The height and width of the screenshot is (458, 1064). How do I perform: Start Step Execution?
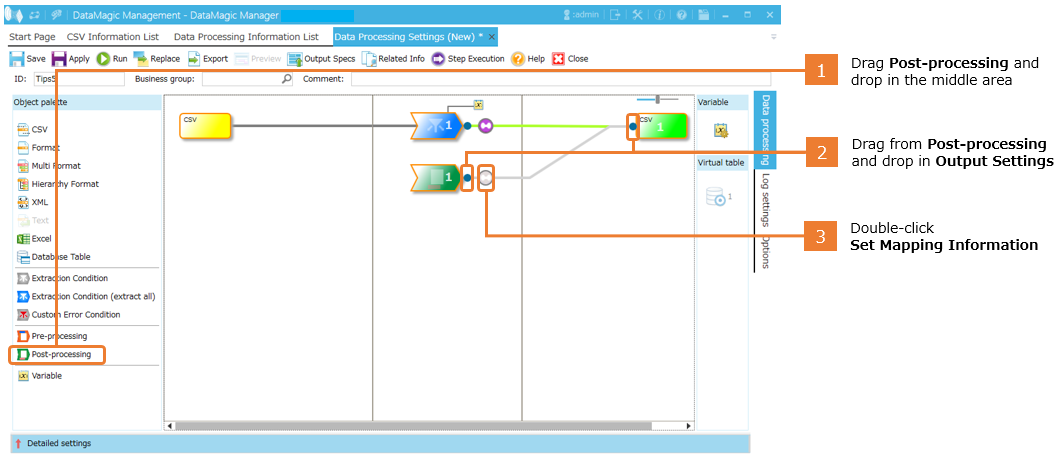click(467, 59)
